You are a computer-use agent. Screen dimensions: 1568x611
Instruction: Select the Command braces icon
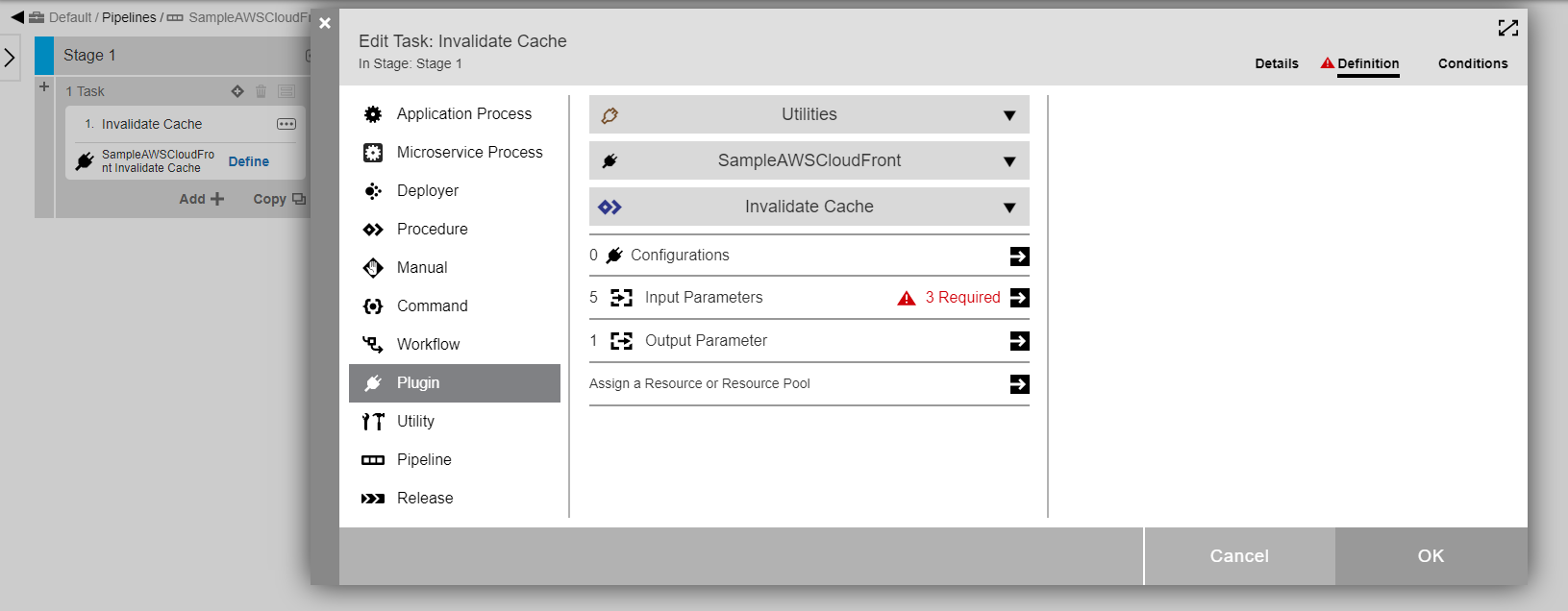373,306
